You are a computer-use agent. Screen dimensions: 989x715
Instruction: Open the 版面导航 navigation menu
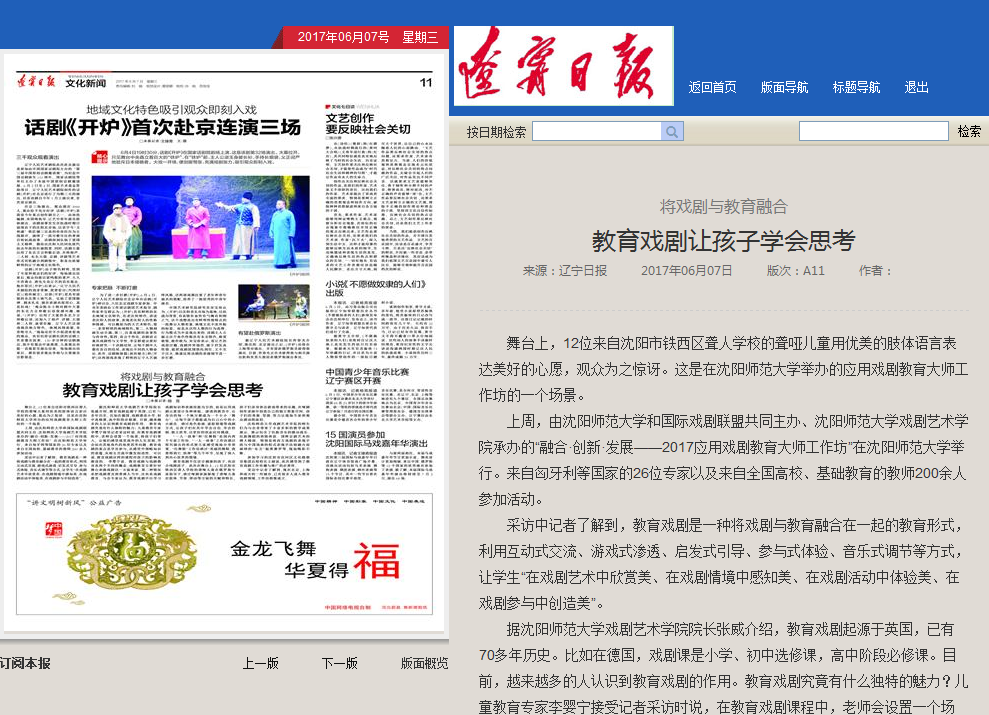(784, 87)
